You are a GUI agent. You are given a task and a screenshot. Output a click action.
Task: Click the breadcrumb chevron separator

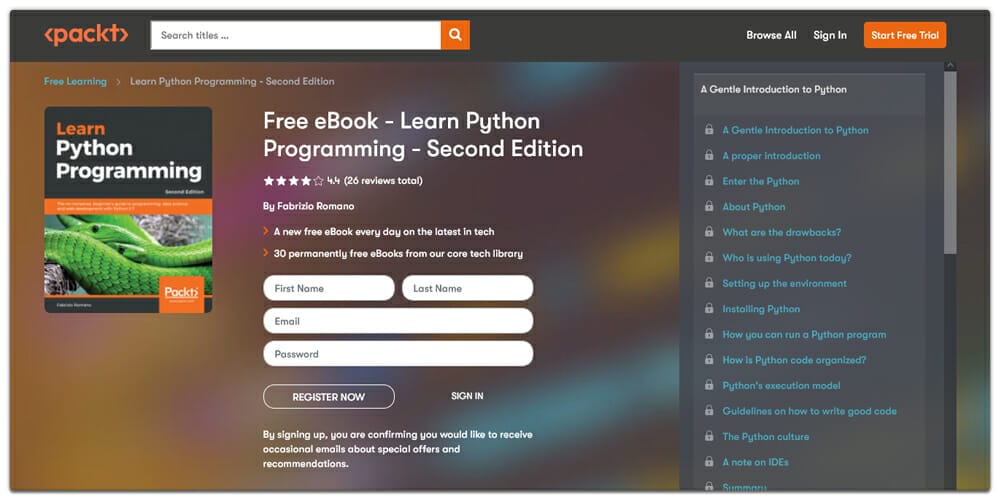pyautogui.click(x=119, y=82)
